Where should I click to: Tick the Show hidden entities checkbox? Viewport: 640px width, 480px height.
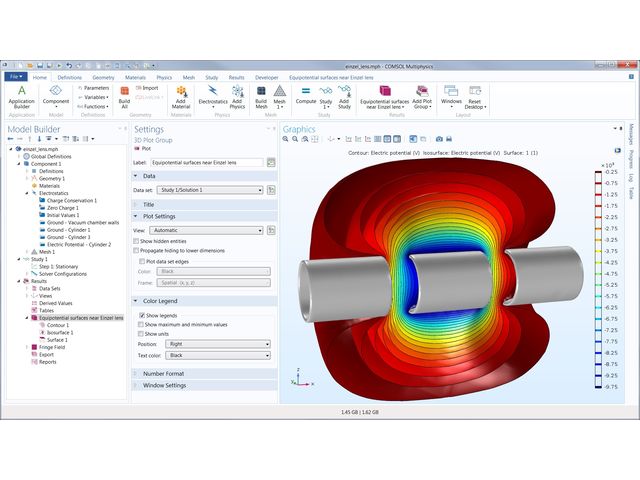pyautogui.click(x=137, y=241)
